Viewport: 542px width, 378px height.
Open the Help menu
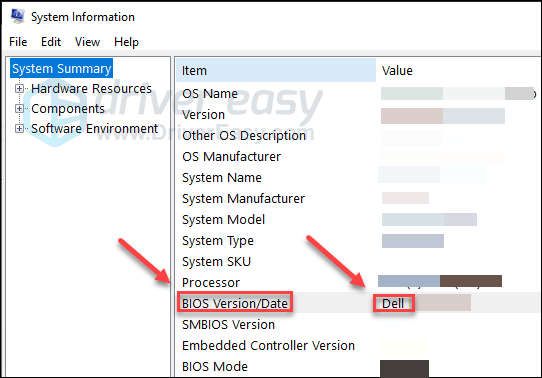click(127, 42)
